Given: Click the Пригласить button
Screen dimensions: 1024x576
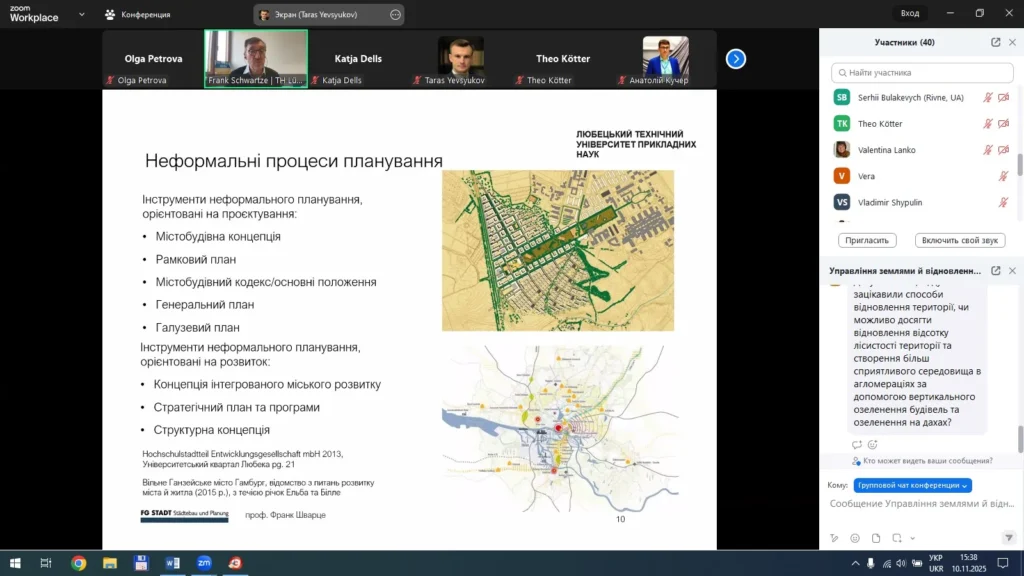Looking at the screenshot, I should pos(867,240).
